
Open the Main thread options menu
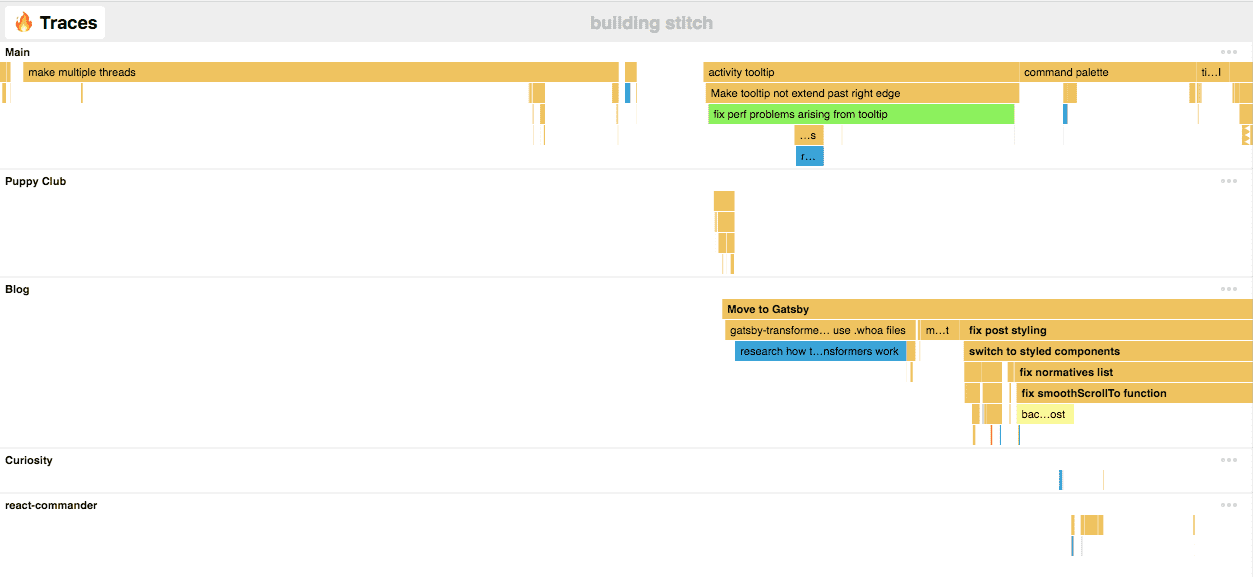tap(1228, 52)
